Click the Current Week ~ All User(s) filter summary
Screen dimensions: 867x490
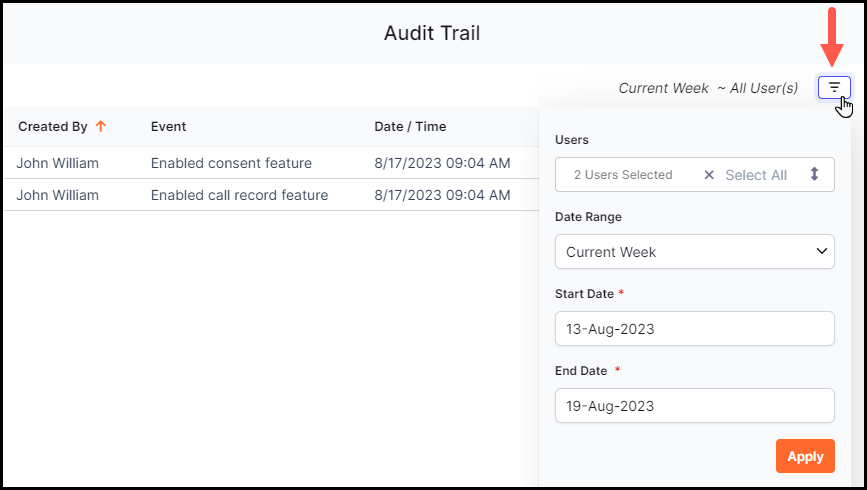click(708, 88)
